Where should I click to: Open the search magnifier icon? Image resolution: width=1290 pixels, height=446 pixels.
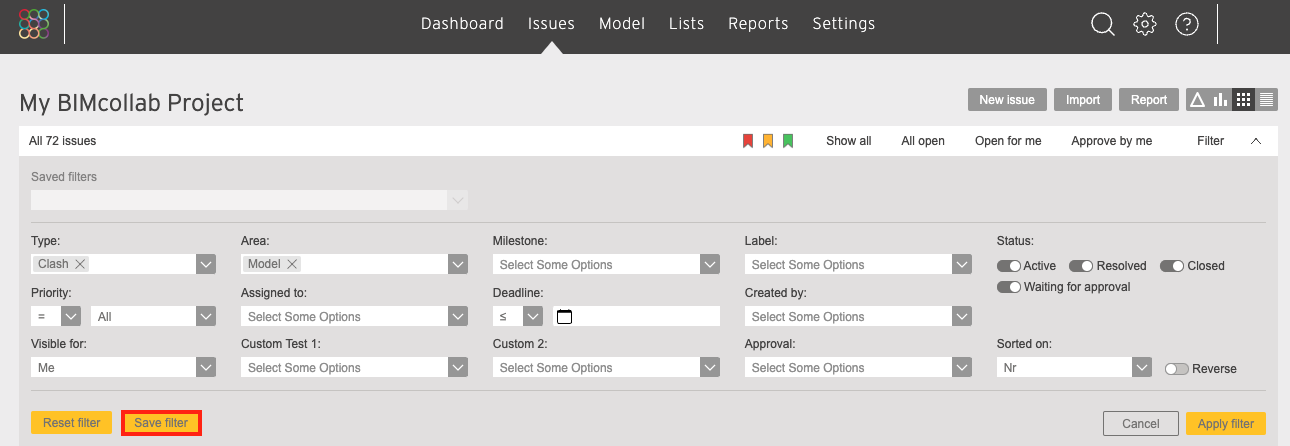[x=1102, y=24]
